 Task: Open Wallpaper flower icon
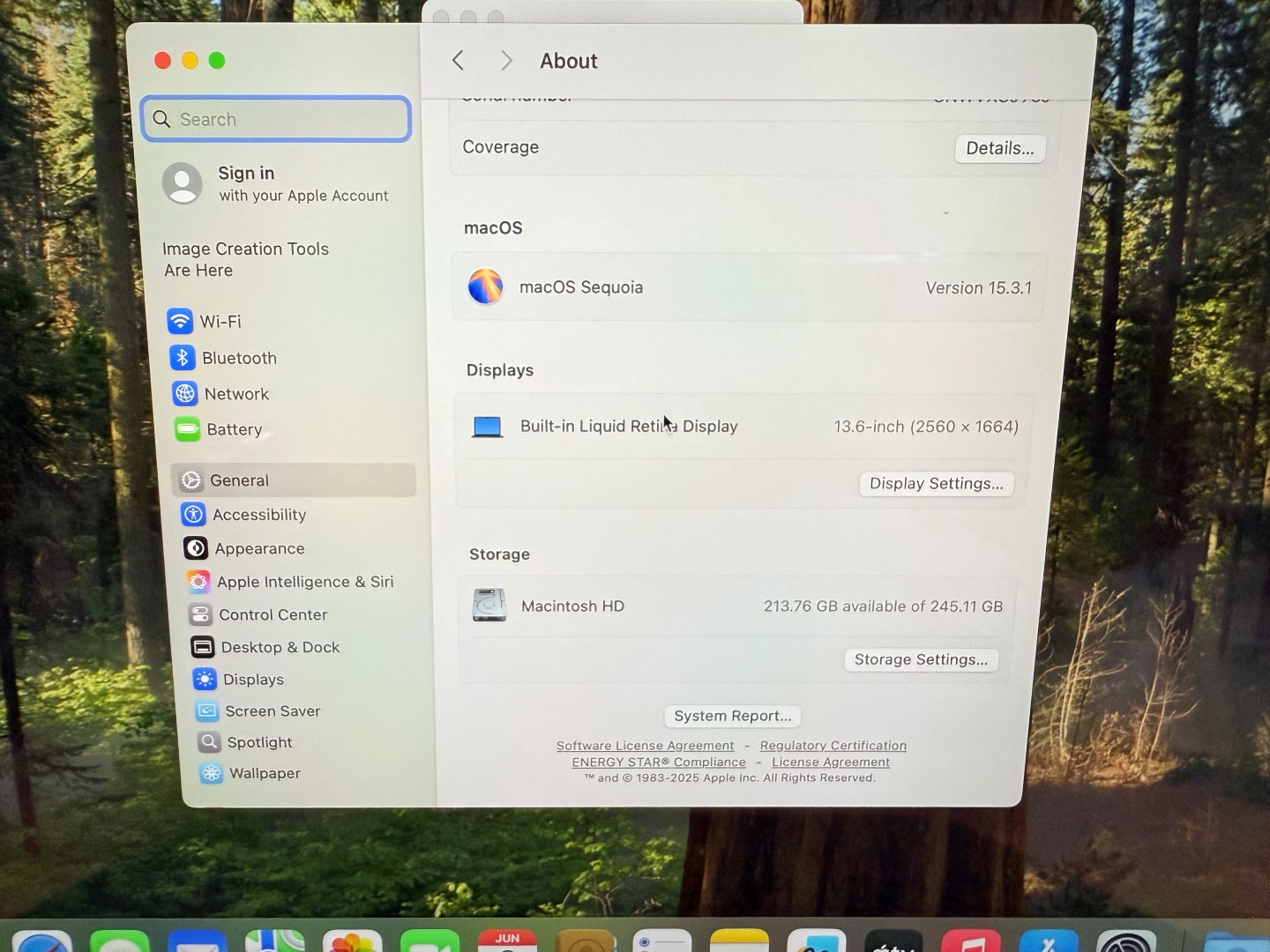click(211, 773)
